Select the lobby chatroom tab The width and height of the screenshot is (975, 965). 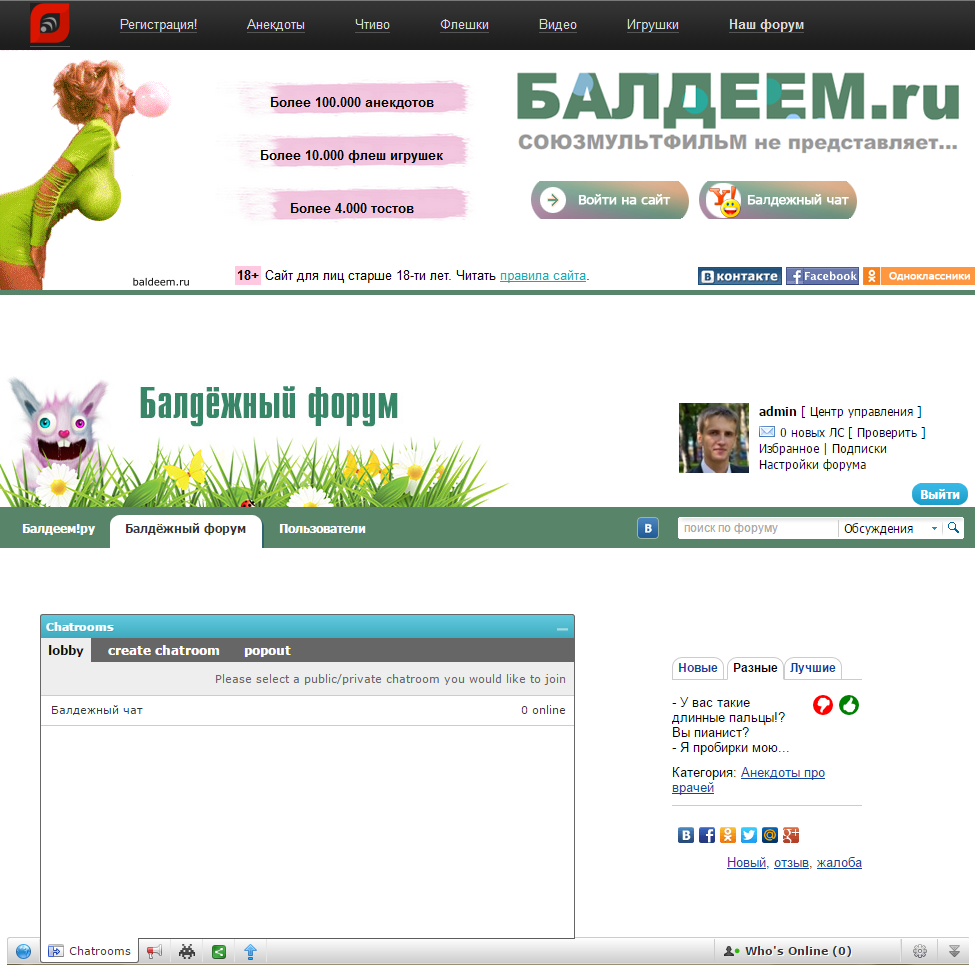66,650
